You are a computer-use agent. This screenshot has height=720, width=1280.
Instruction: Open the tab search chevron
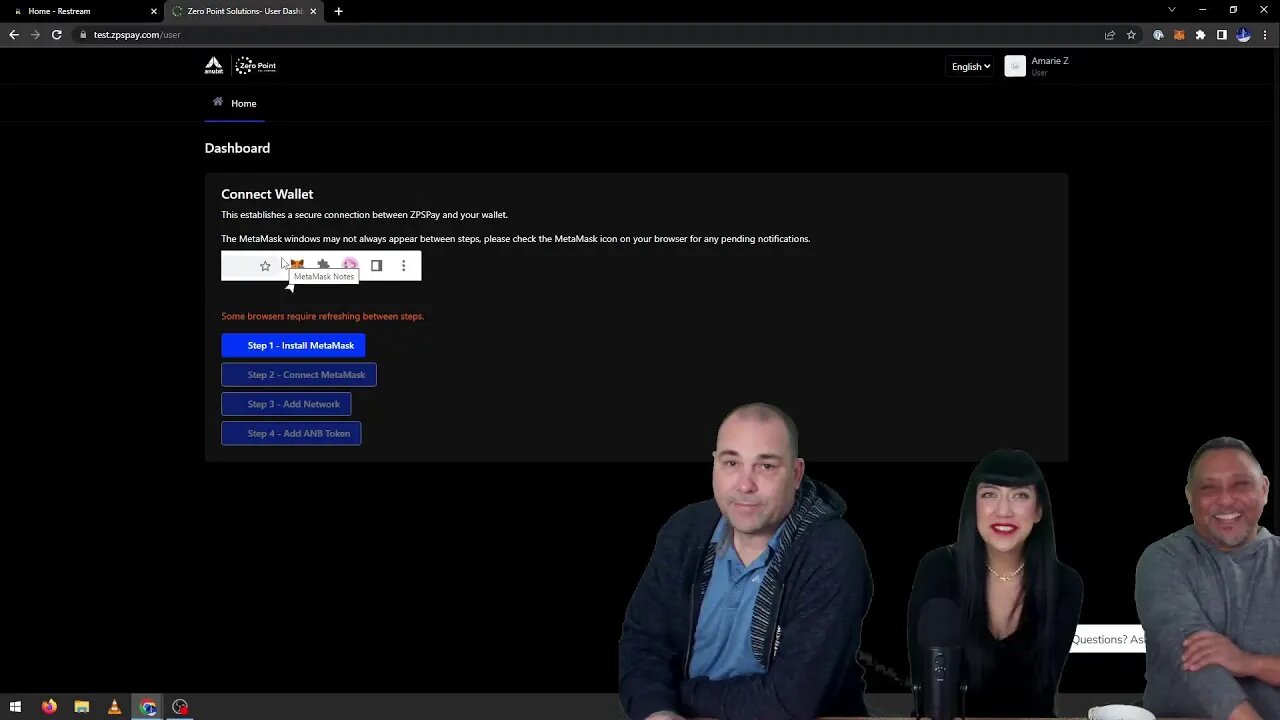tap(1172, 10)
